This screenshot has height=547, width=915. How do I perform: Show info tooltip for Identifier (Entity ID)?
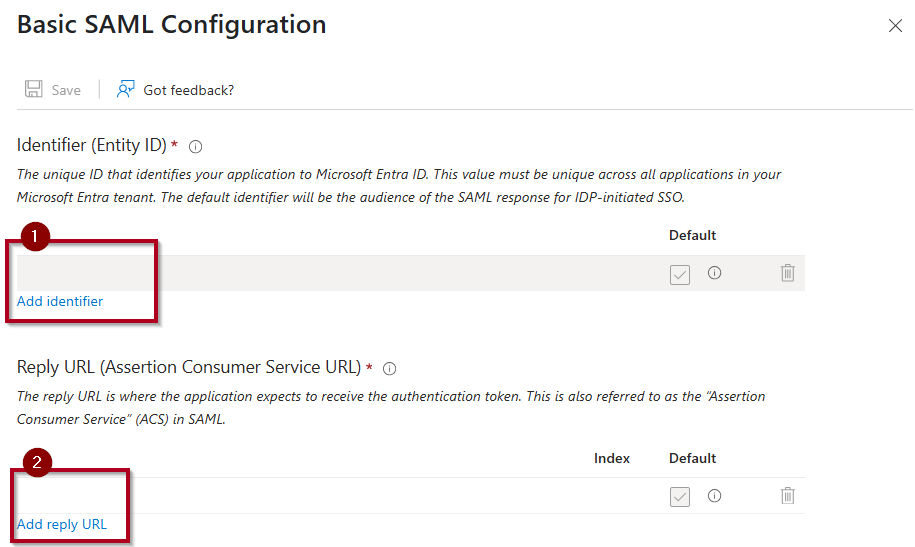(195, 147)
